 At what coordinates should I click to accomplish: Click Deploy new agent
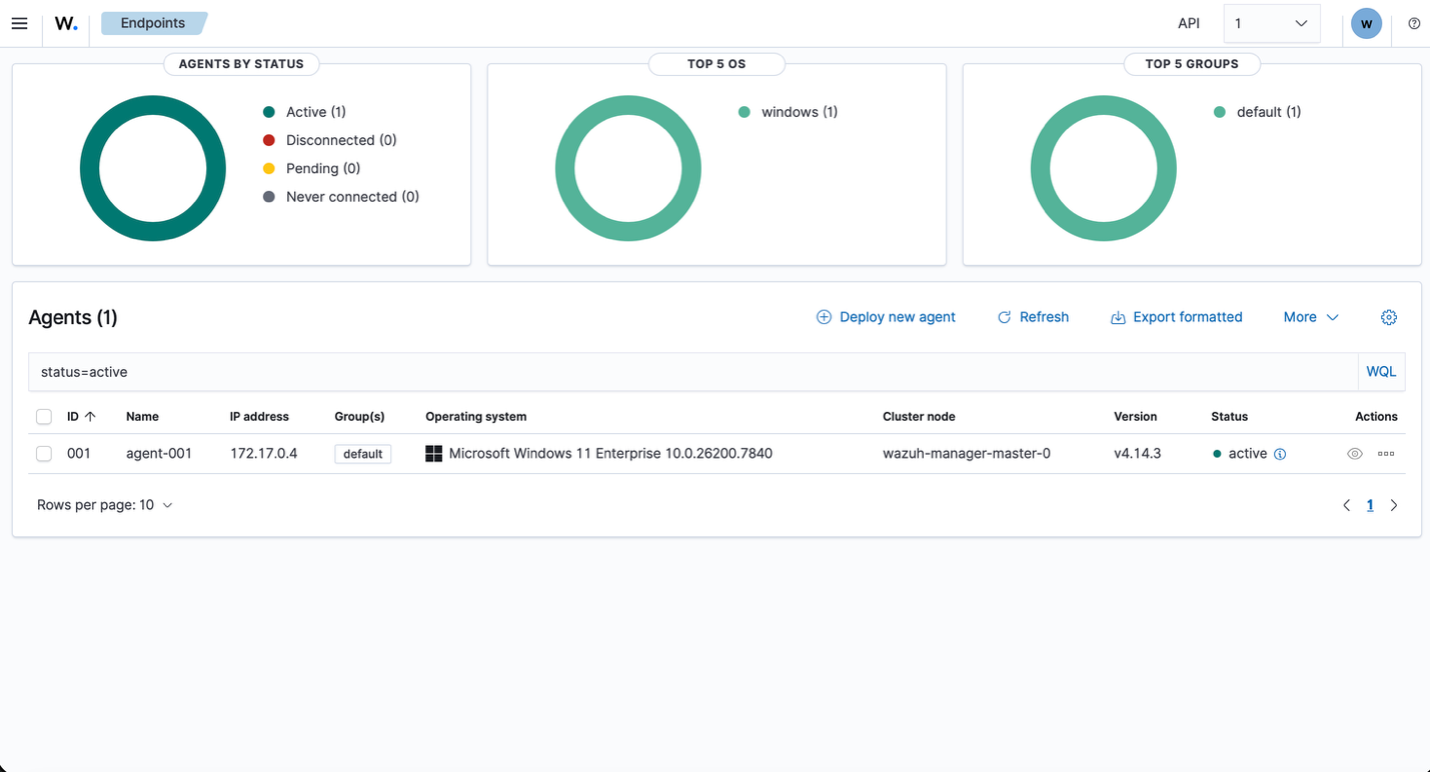point(886,317)
